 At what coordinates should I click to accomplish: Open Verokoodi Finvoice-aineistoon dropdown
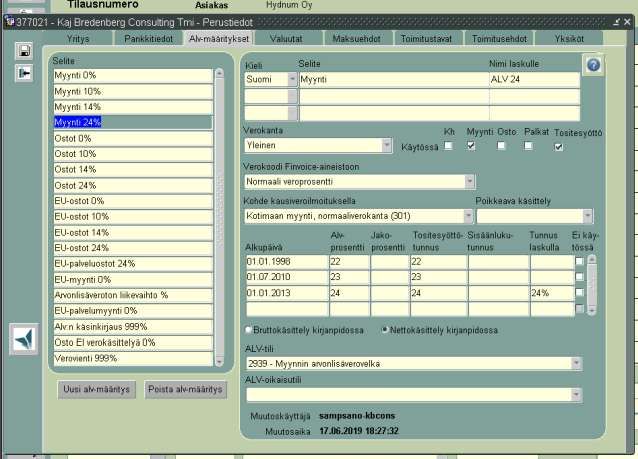point(470,181)
